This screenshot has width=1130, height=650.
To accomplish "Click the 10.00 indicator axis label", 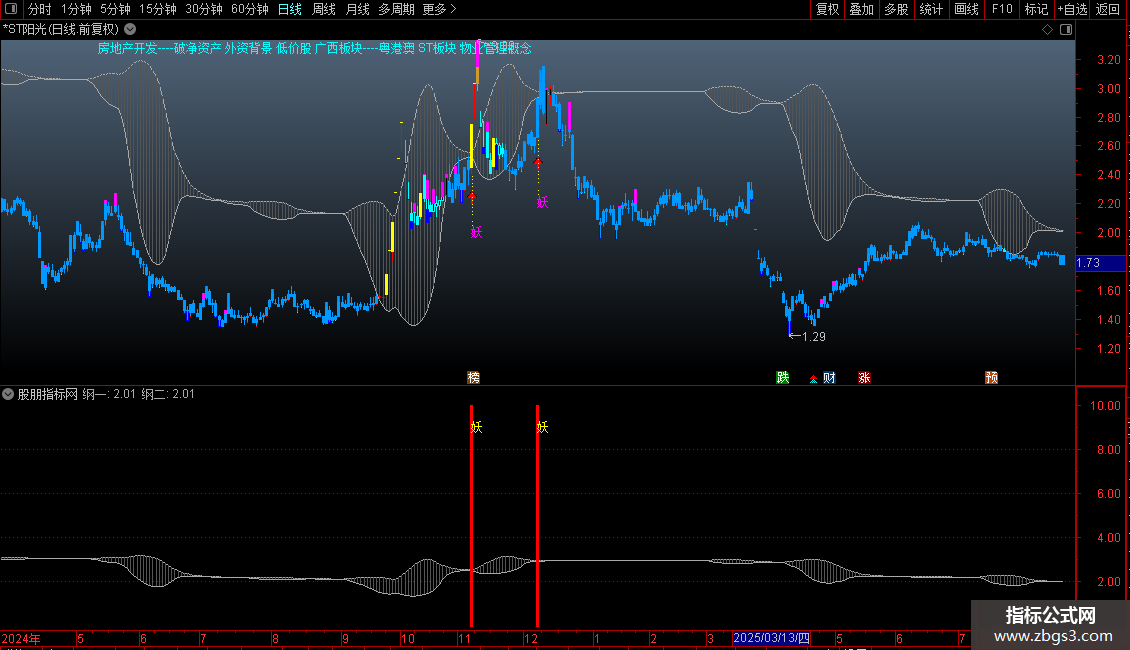I will point(1105,406).
